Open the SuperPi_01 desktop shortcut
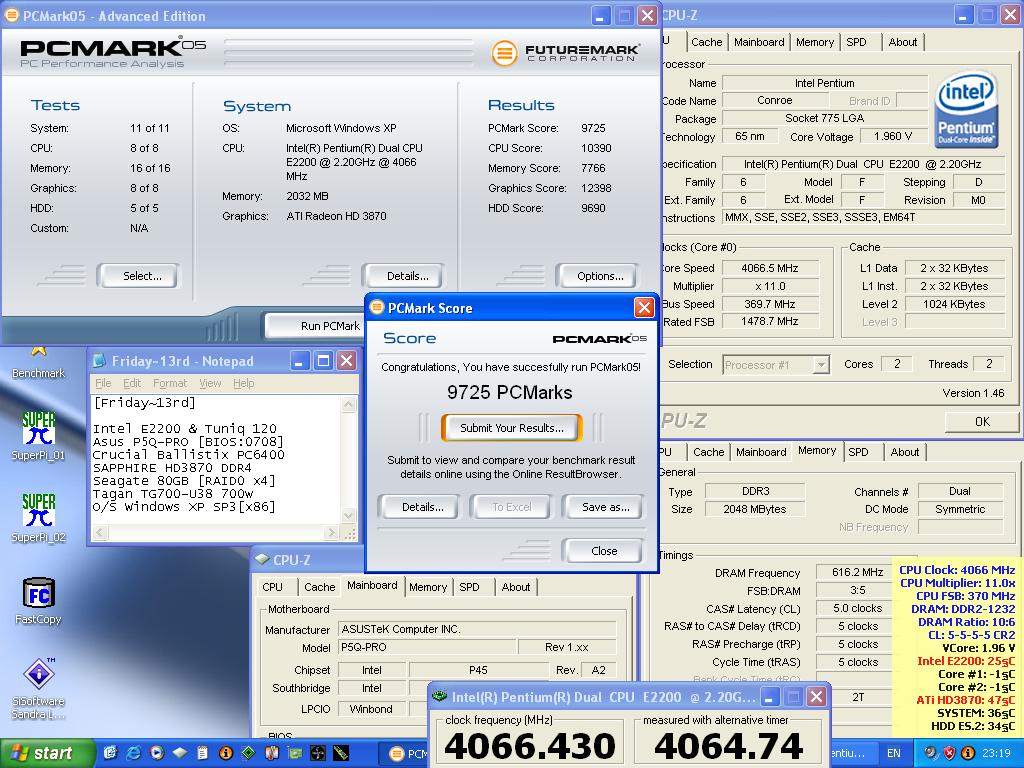Viewport: 1024px width, 768px height. (39, 435)
